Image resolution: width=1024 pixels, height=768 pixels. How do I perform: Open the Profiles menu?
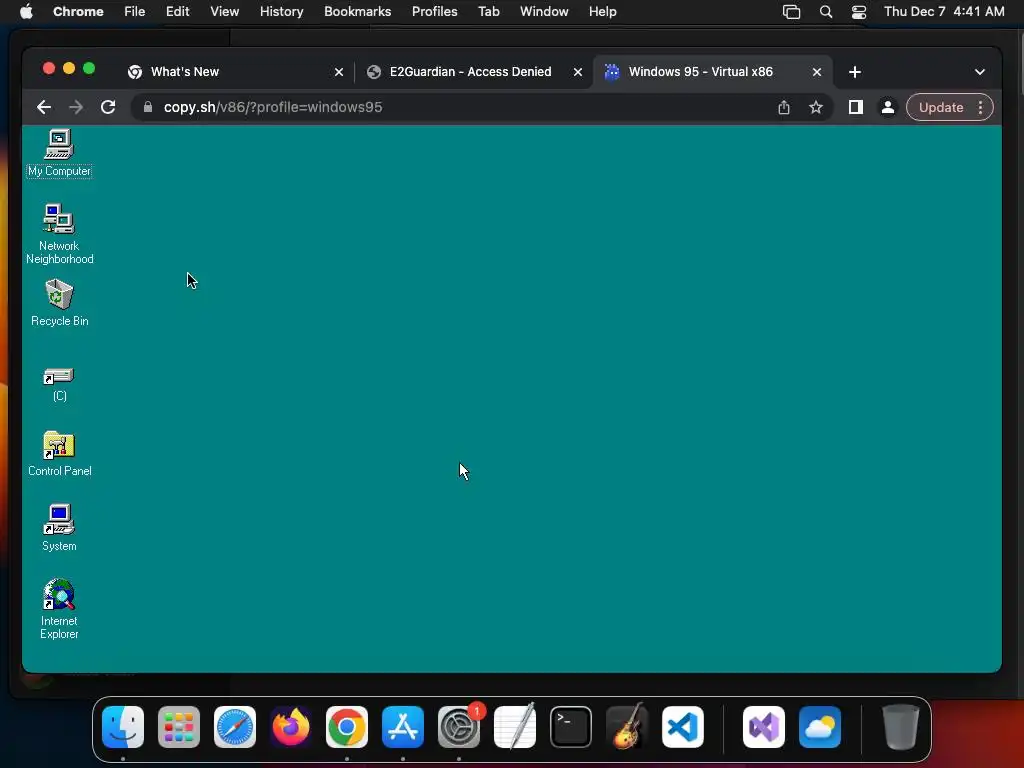[434, 11]
